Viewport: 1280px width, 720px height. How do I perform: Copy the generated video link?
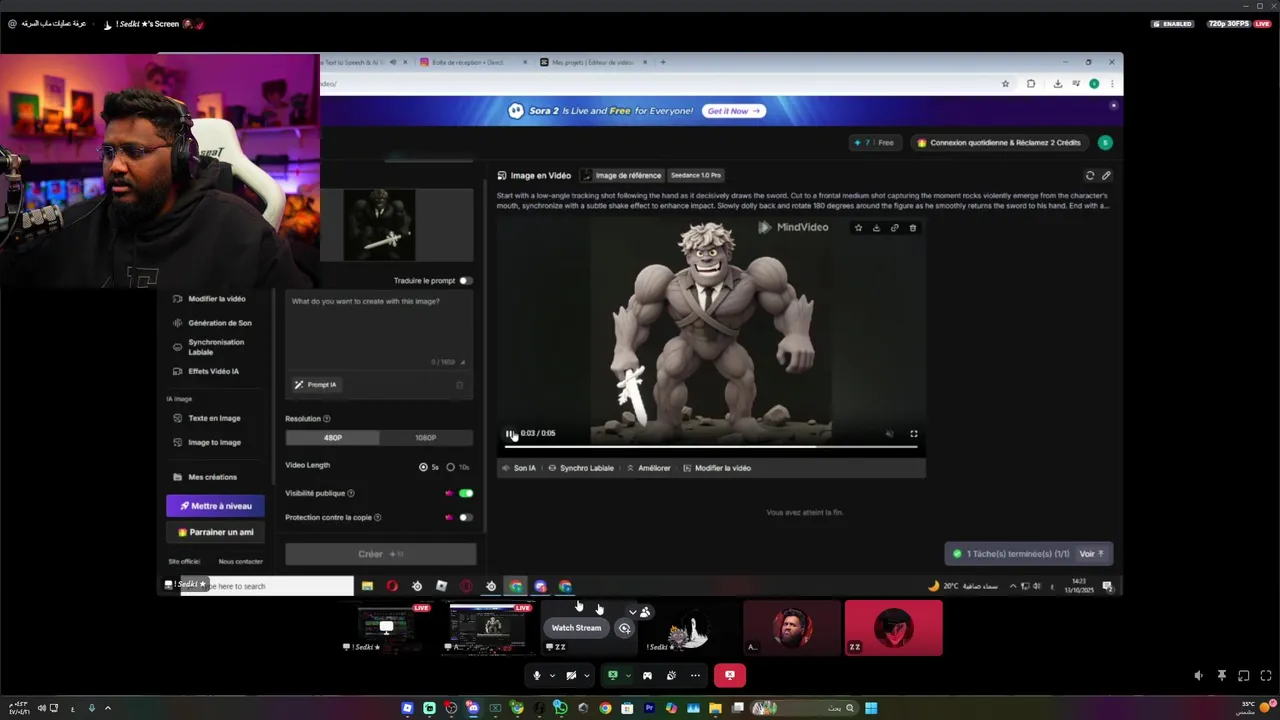[x=894, y=228]
